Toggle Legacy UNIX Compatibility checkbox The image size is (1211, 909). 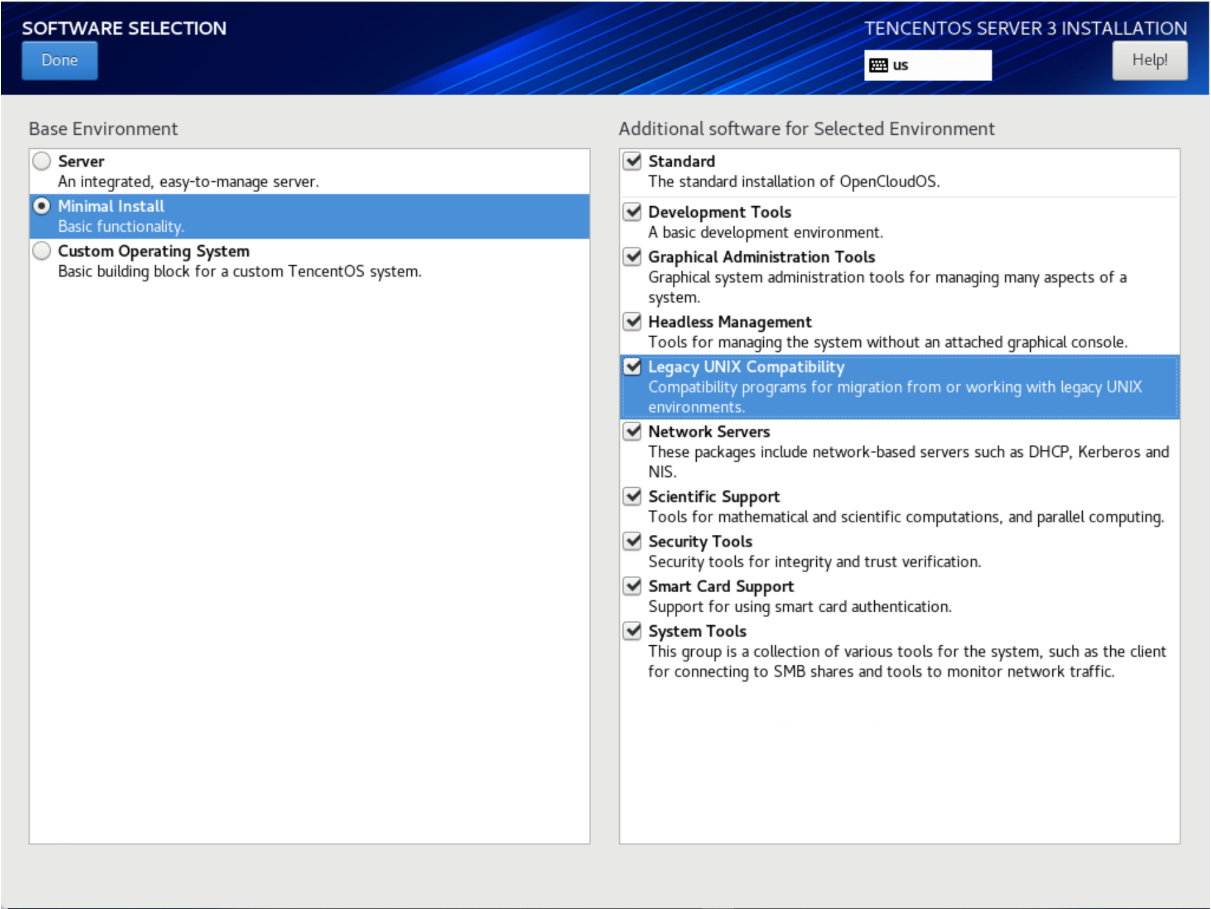point(632,367)
